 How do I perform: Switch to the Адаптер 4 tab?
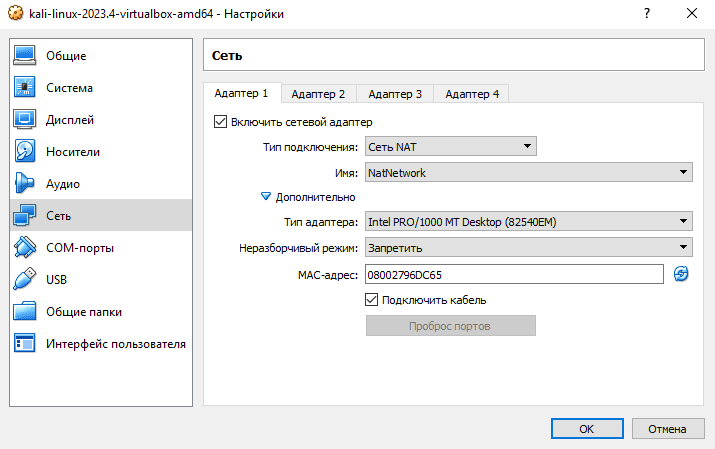click(472, 94)
